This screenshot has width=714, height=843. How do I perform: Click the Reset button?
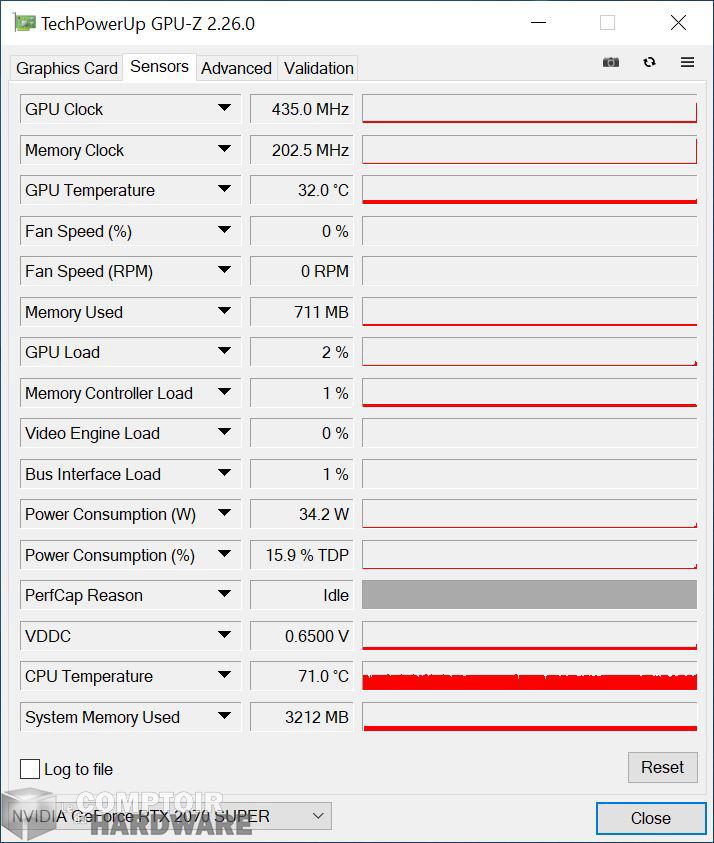[x=662, y=767]
